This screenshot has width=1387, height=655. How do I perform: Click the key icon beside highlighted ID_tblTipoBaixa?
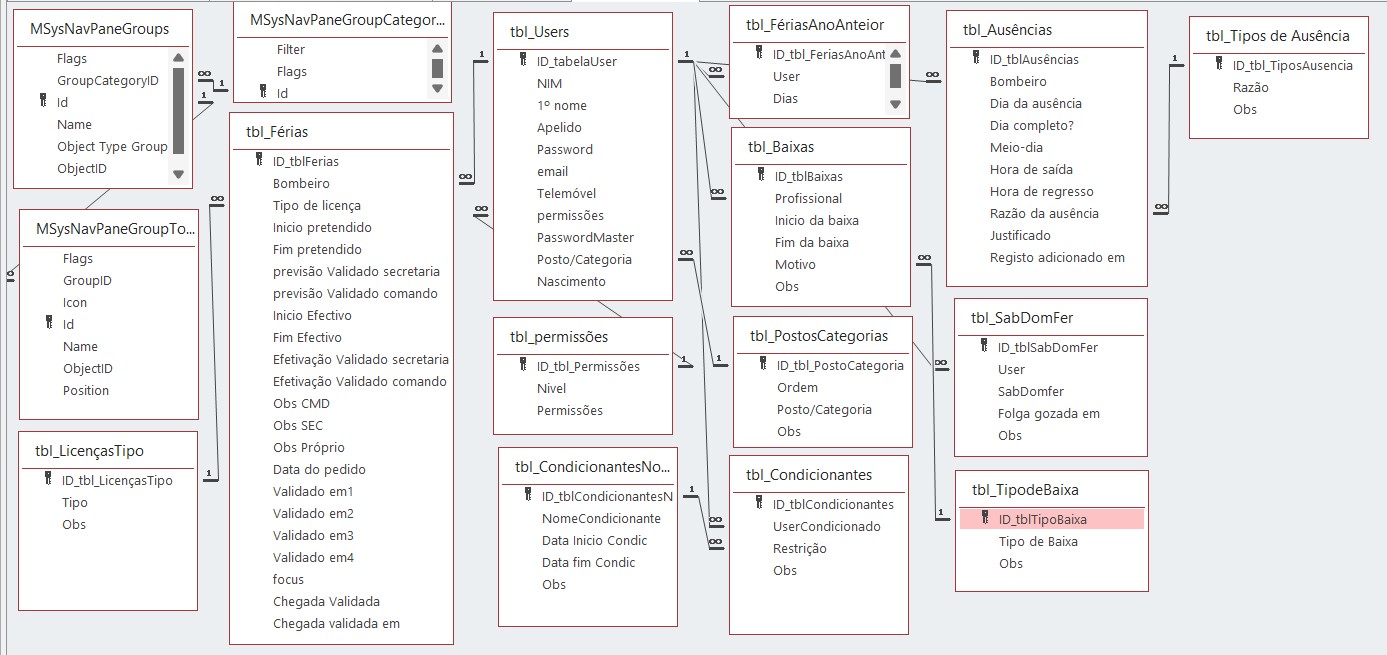tap(985, 518)
